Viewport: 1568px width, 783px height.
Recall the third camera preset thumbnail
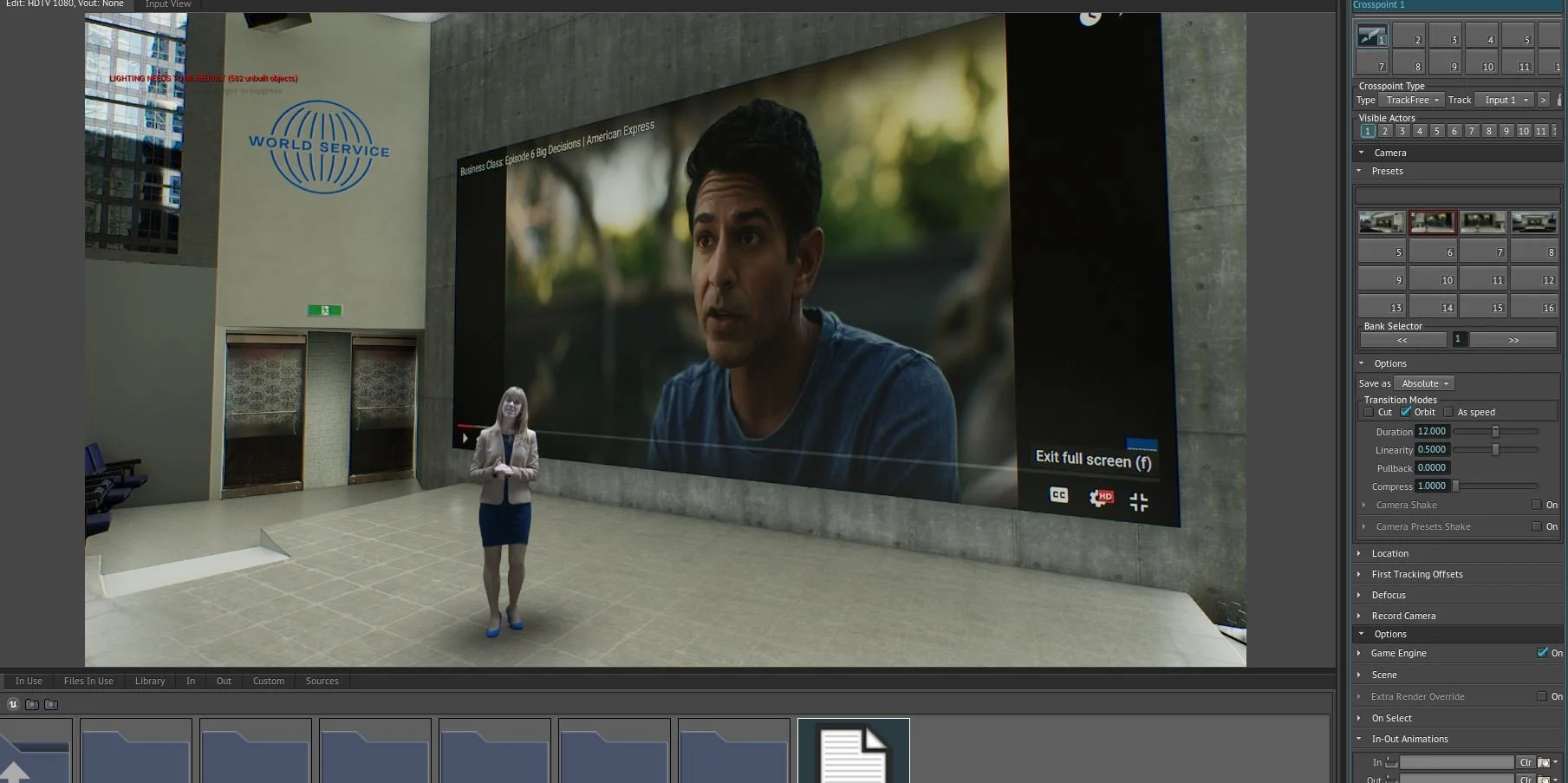(x=1483, y=223)
